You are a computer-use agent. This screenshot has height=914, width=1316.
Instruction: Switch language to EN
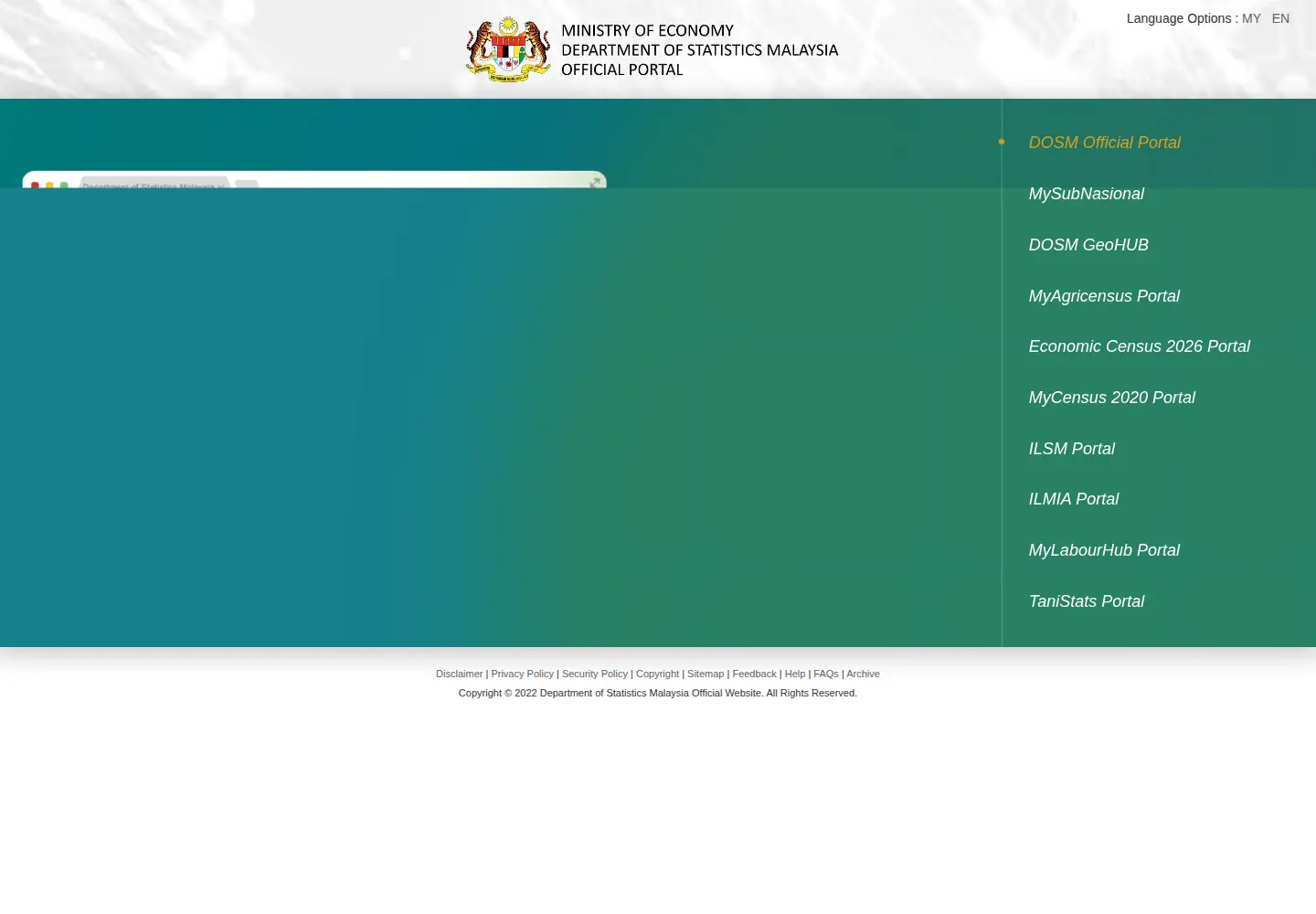pyautogui.click(x=1280, y=18)
